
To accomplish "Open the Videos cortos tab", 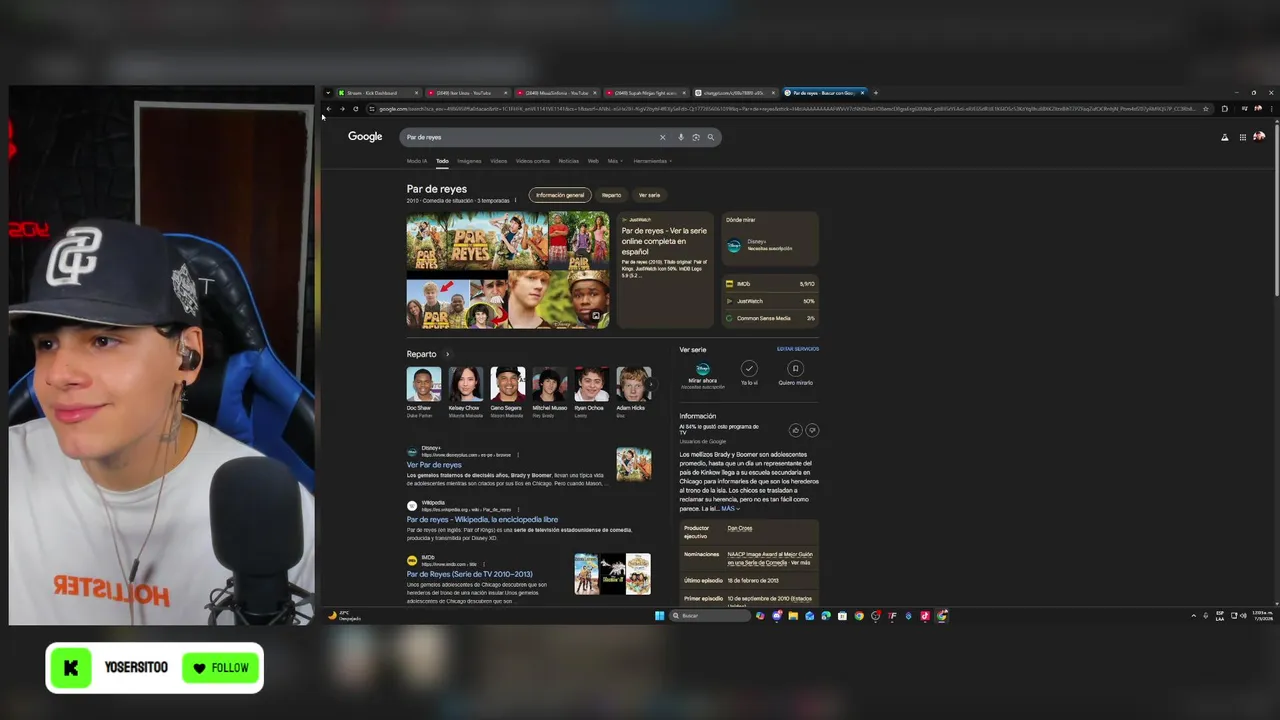I will (x=532, y=161).
